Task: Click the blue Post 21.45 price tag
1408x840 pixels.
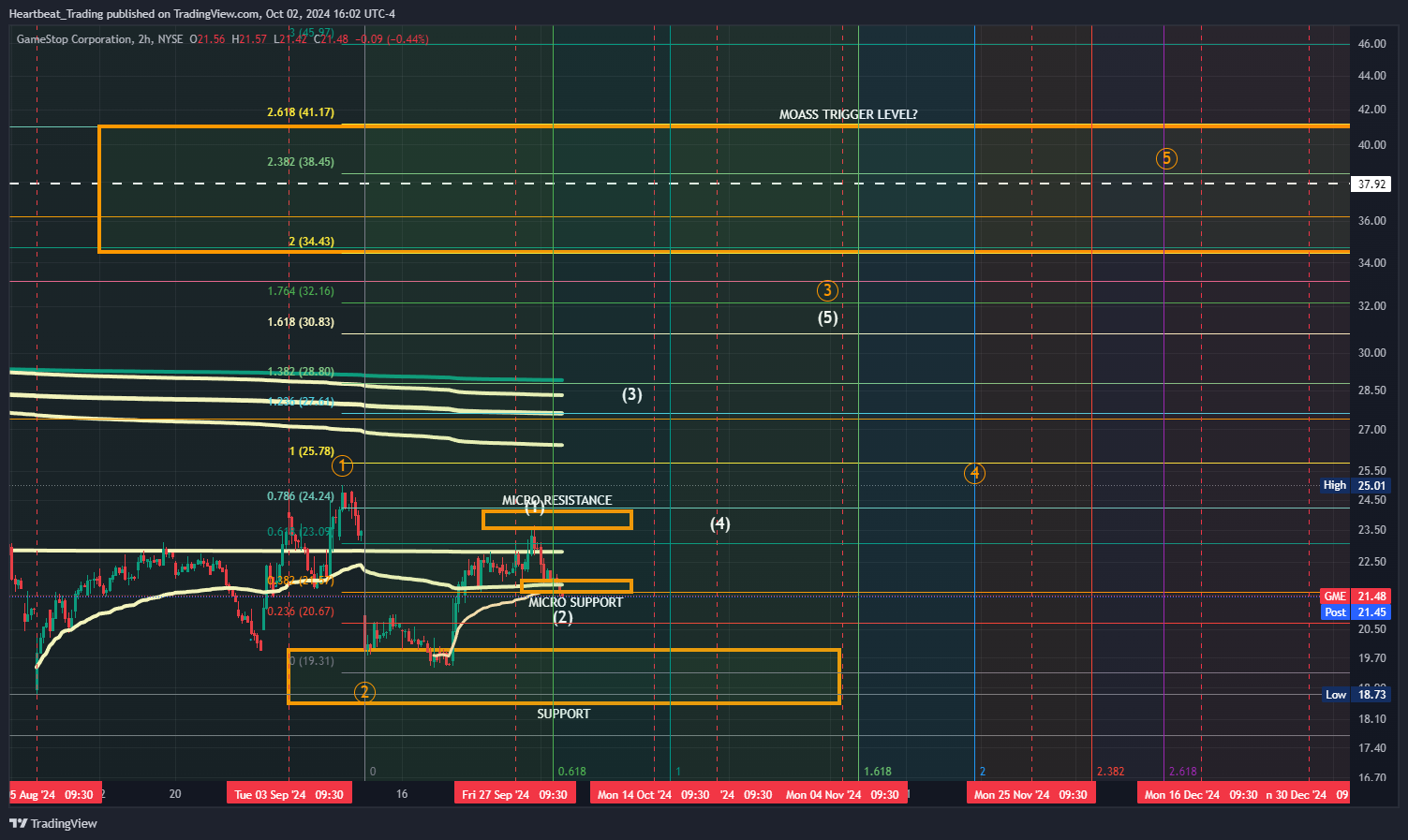Action: pos(1356,612)
